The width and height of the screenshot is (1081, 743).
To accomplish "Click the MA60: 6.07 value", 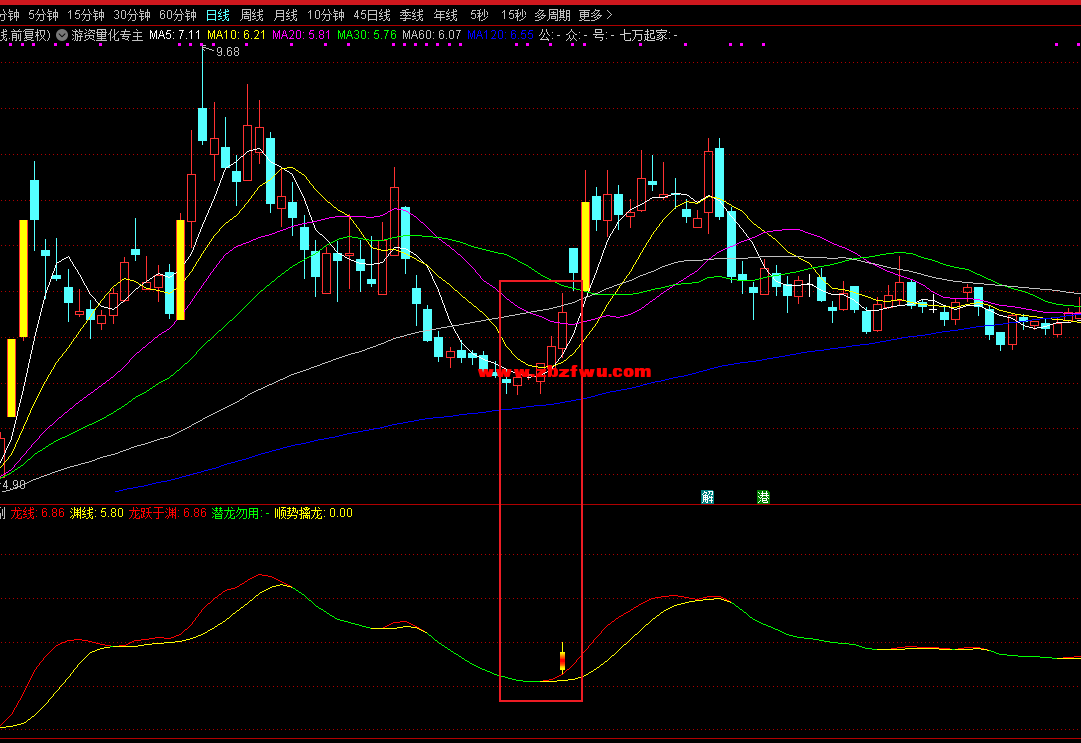I will click(x=432, y=35).
